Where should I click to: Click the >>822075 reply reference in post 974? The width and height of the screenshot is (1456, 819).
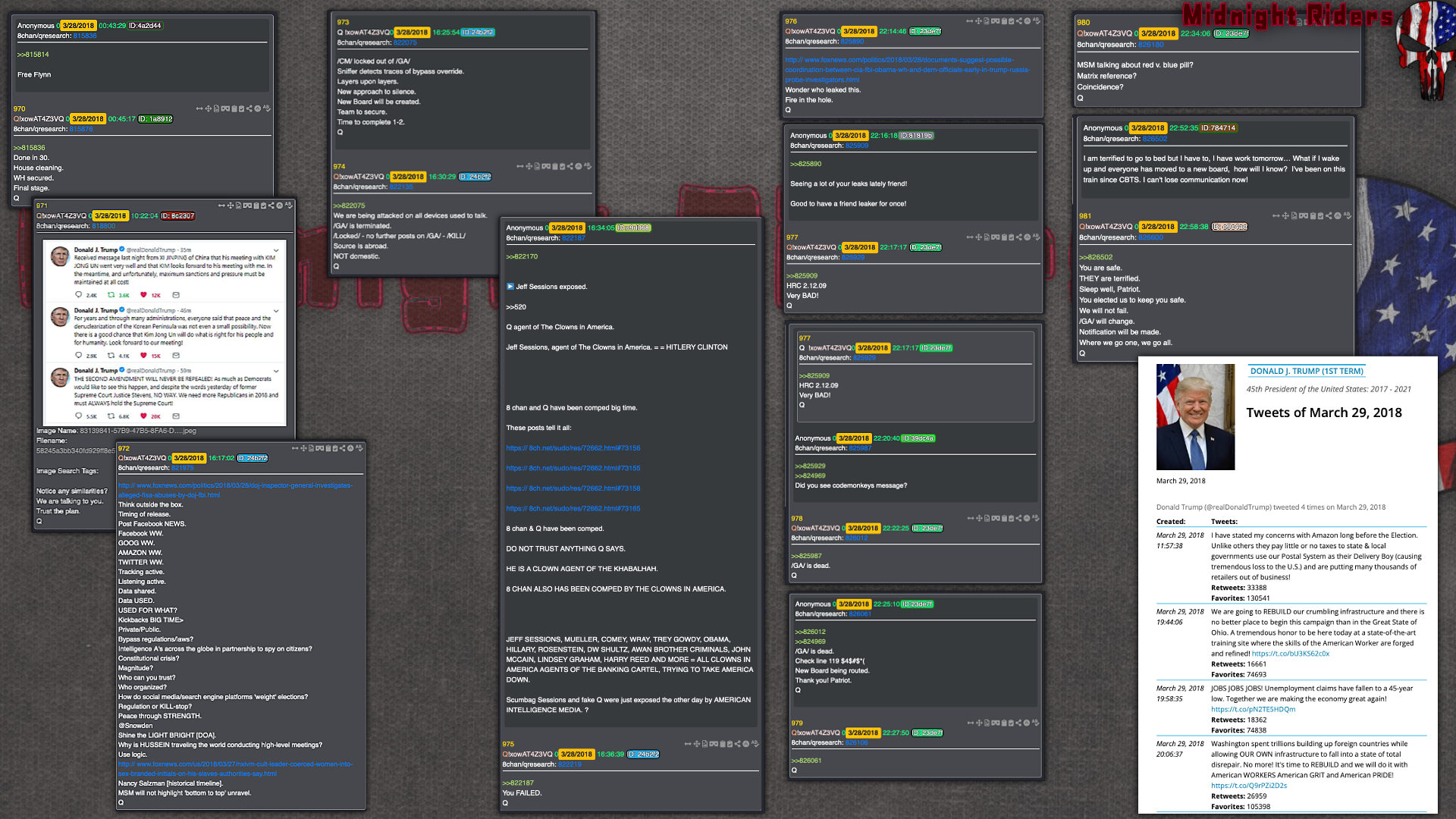point(349,206)
